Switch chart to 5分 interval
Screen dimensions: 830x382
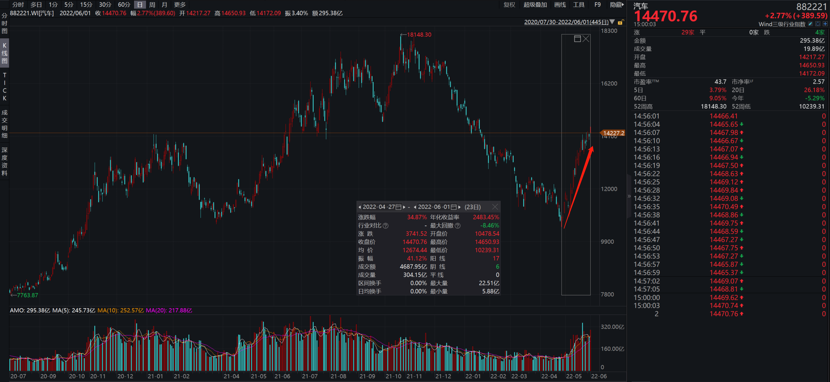click(69, 4)
